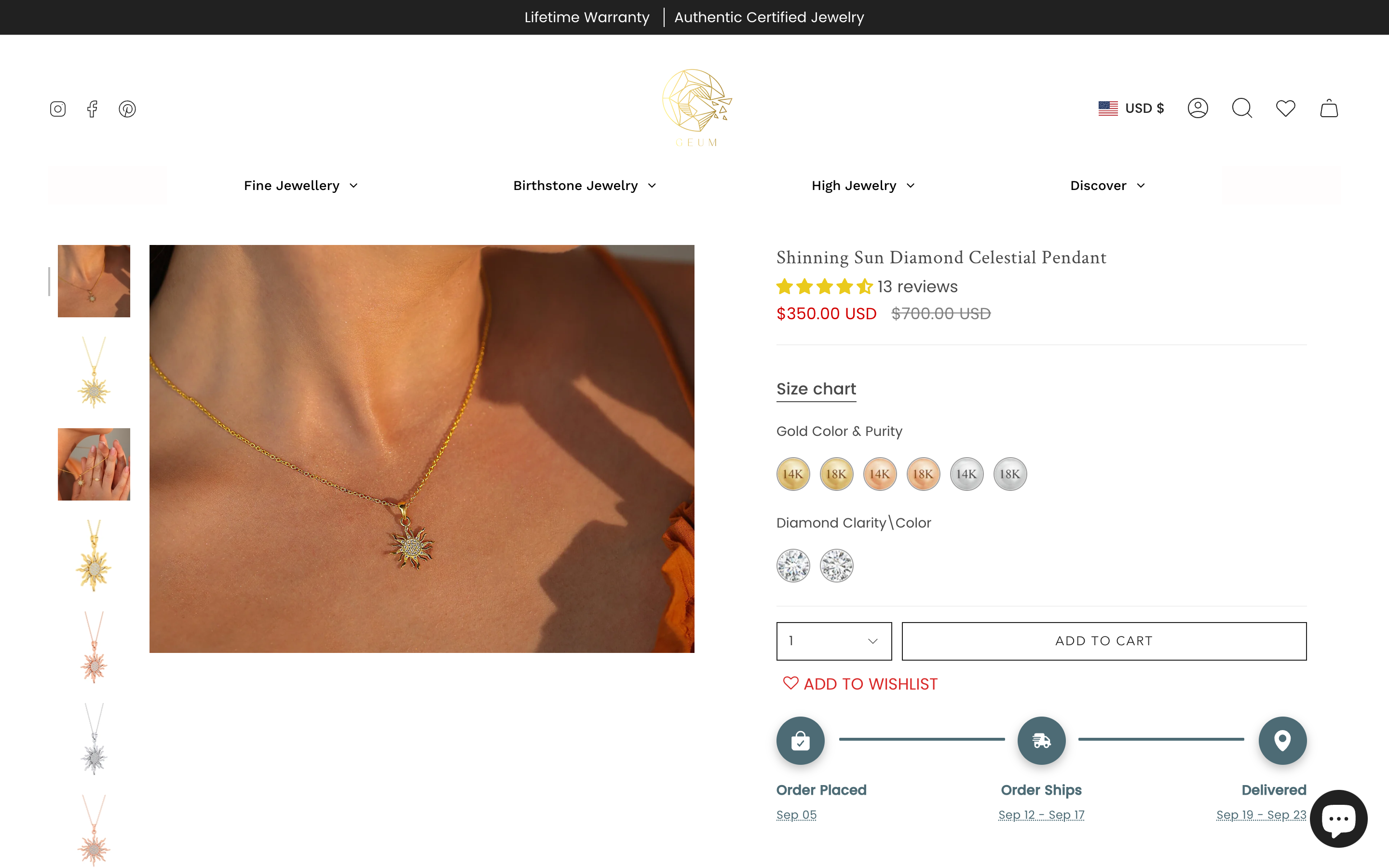Open the quantity selector dropdown
1389x868 pixels.
click(x=833, y=641)
